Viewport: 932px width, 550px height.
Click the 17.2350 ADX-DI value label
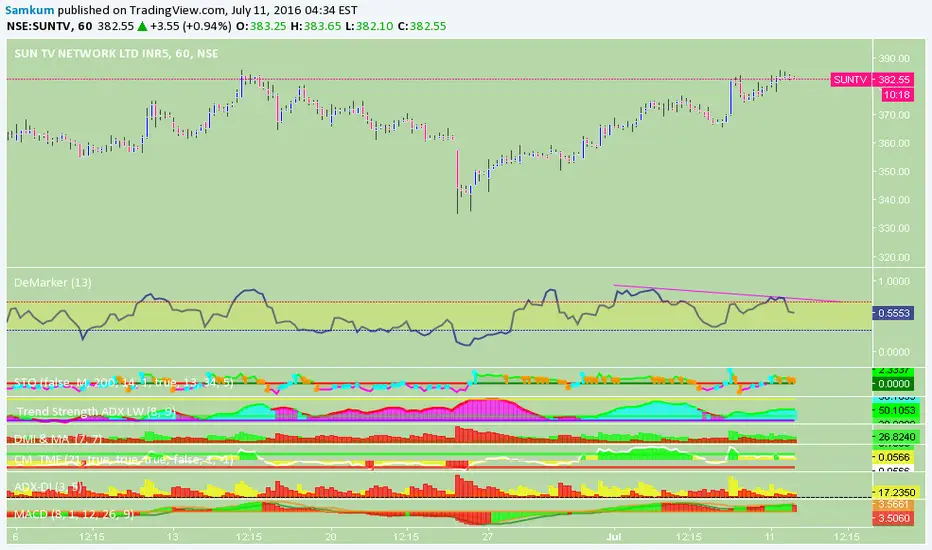(895, 493)
